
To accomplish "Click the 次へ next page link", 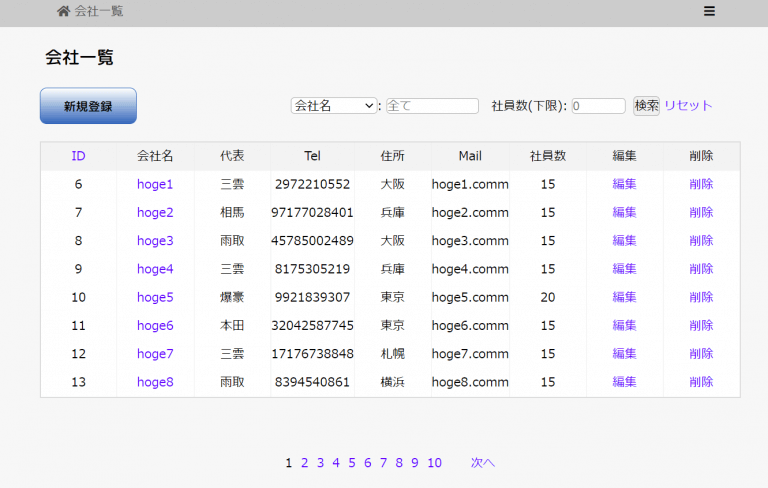I will tap(483, 463).
